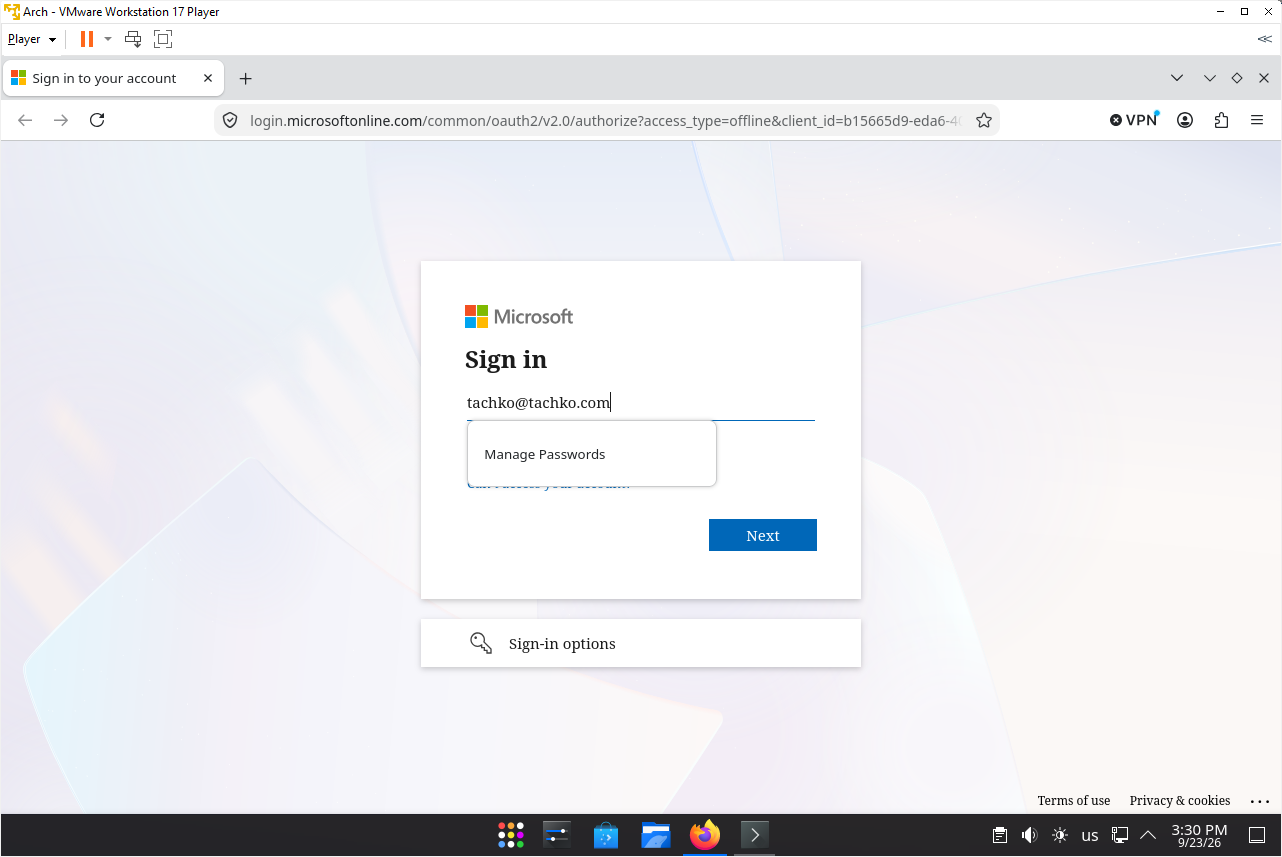Open the VPN panel
Viewport: 1282px width, 857px height.
click(1134, 120)
